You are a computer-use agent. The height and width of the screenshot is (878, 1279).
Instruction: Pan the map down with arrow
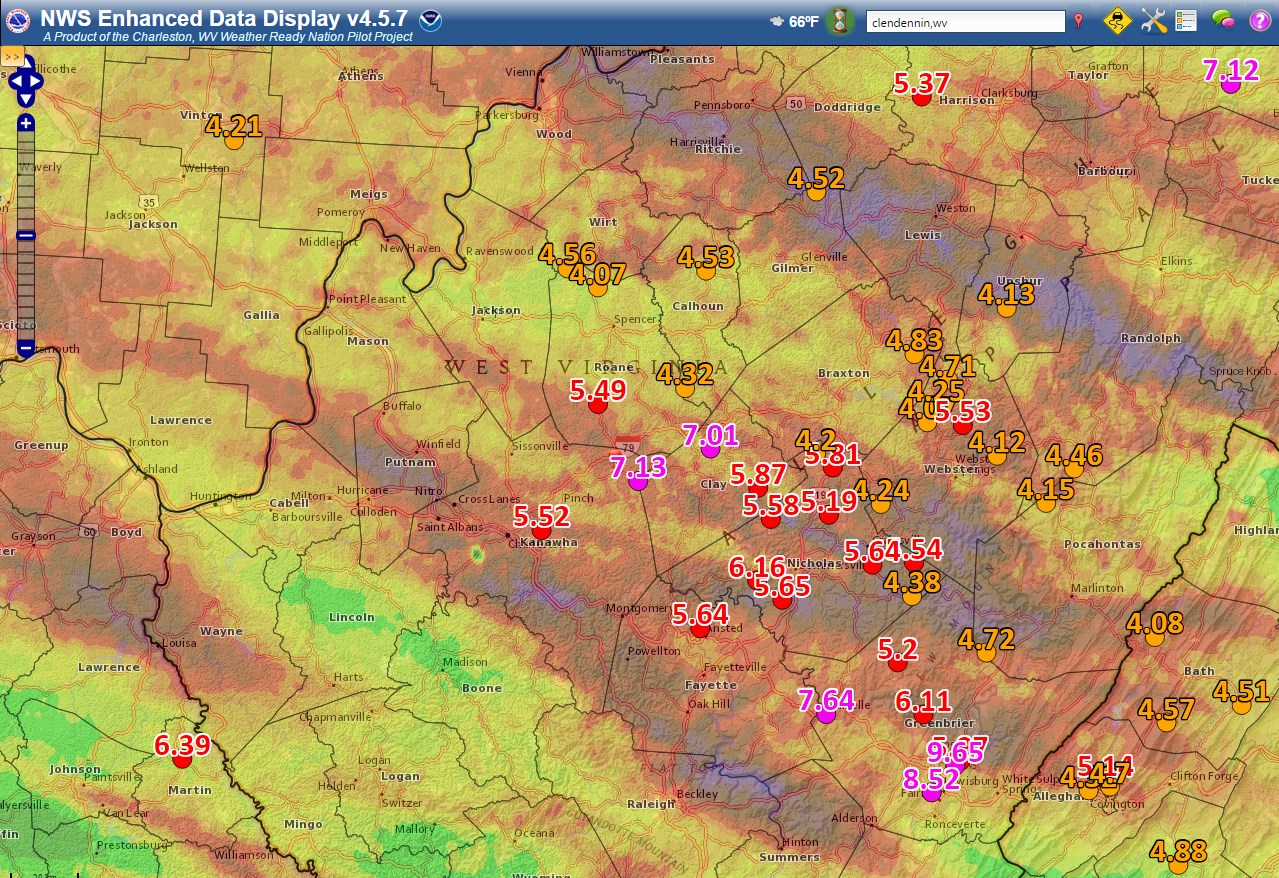[26, 96]
